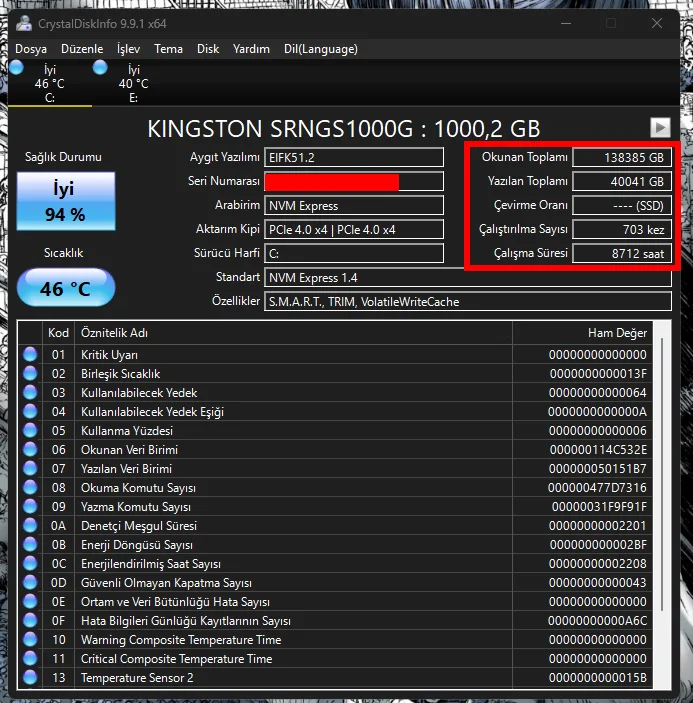Click the Seri Numarası field
The height and width of the screenshot is (703, 693).
[354, 182]
